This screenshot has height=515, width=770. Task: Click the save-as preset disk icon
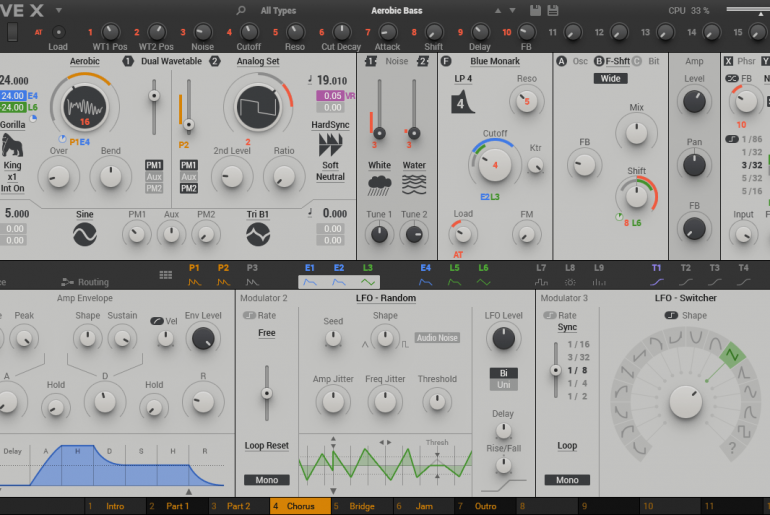tap(552, 10)
